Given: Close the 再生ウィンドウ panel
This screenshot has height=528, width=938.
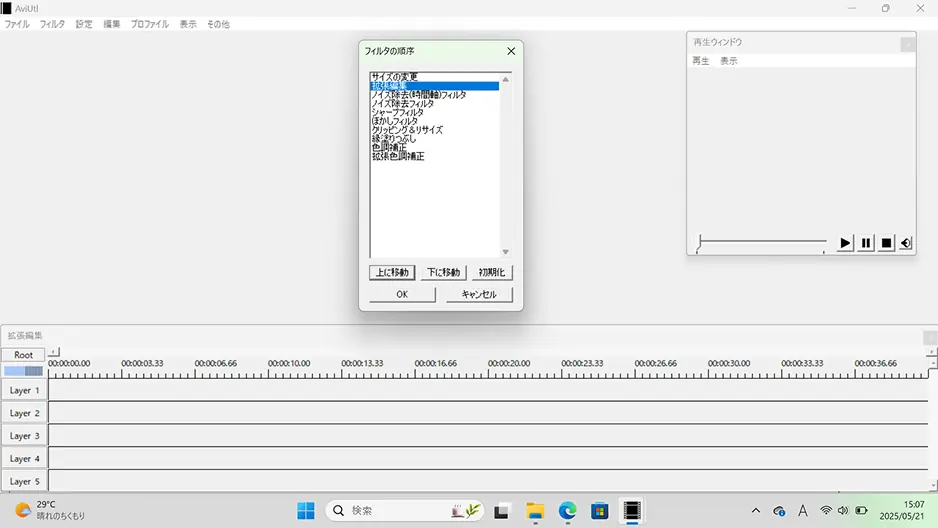Looking at the screenshot, I should (907, 44).
